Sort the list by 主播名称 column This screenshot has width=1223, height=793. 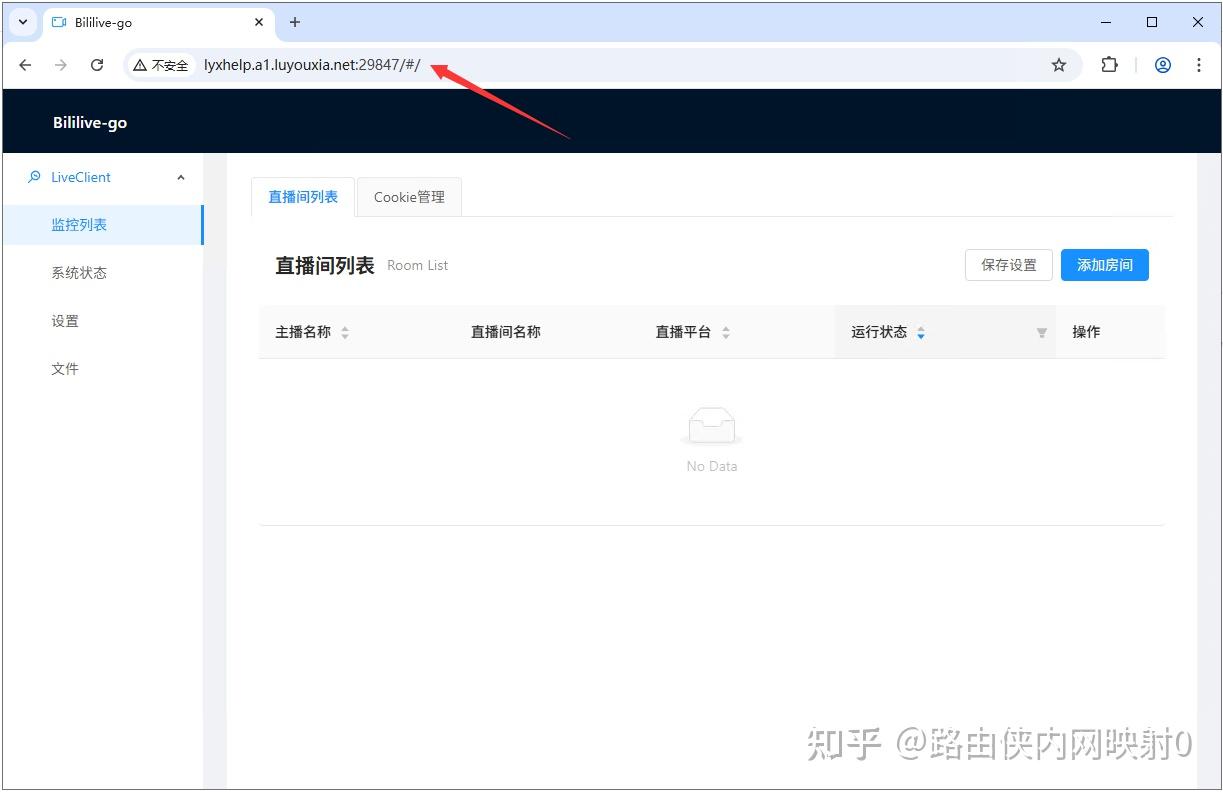pyautogui.click(x=345, y=333)
